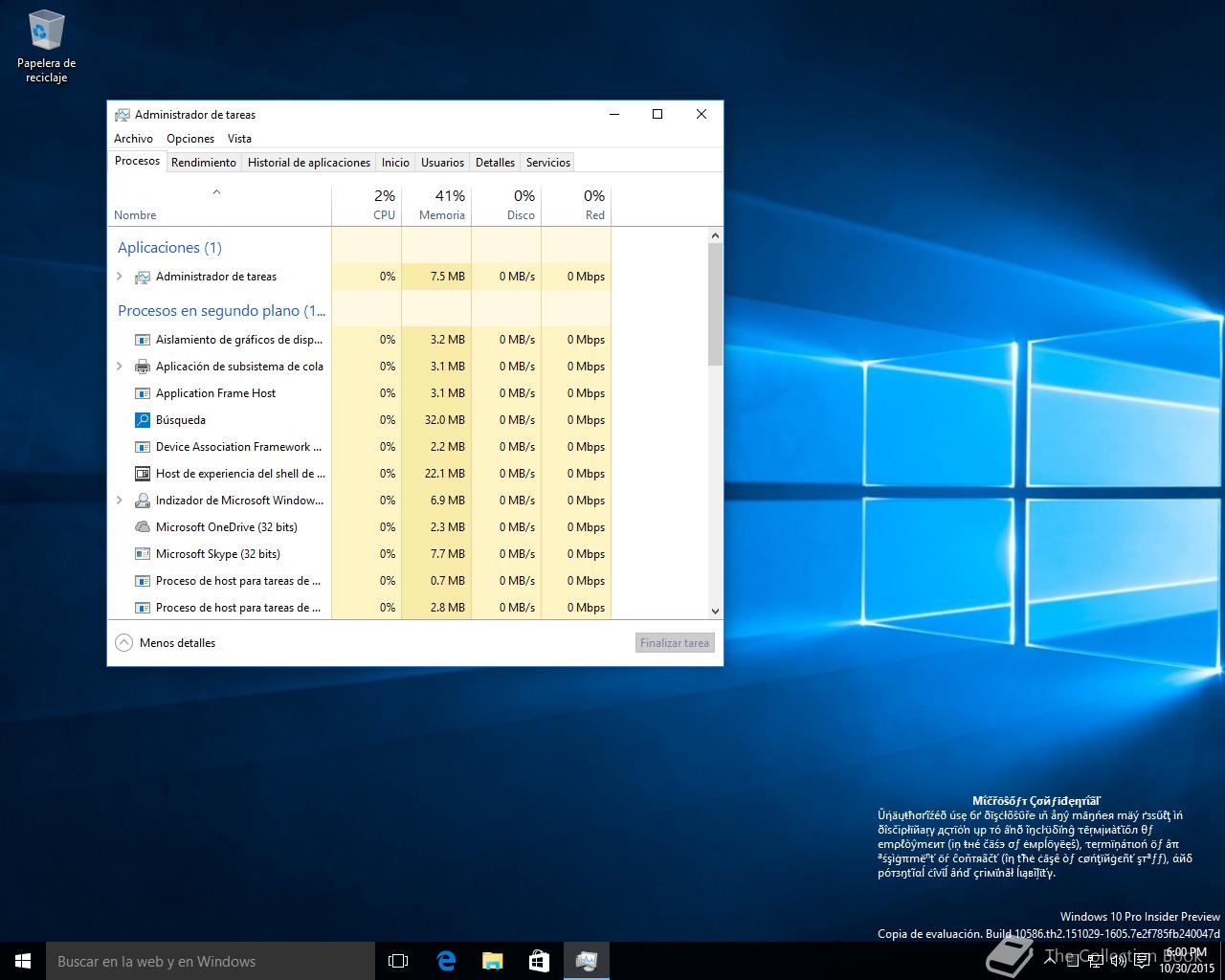Click the Application Frame Host icon
The height and width of the screenshot is (980, 1225).
pyautogui.click(x=143, y=393)
